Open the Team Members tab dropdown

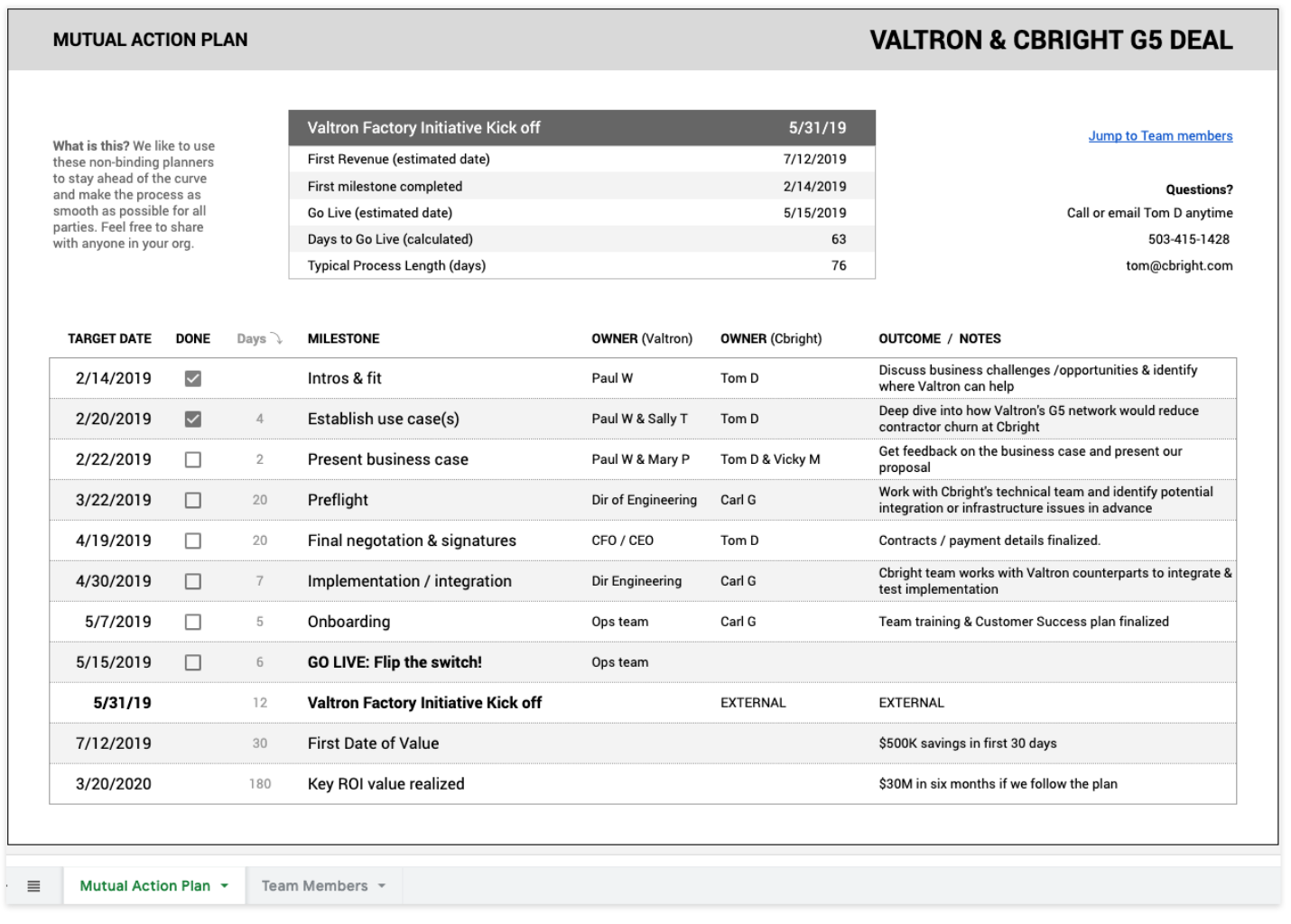(x=383, y=885)
